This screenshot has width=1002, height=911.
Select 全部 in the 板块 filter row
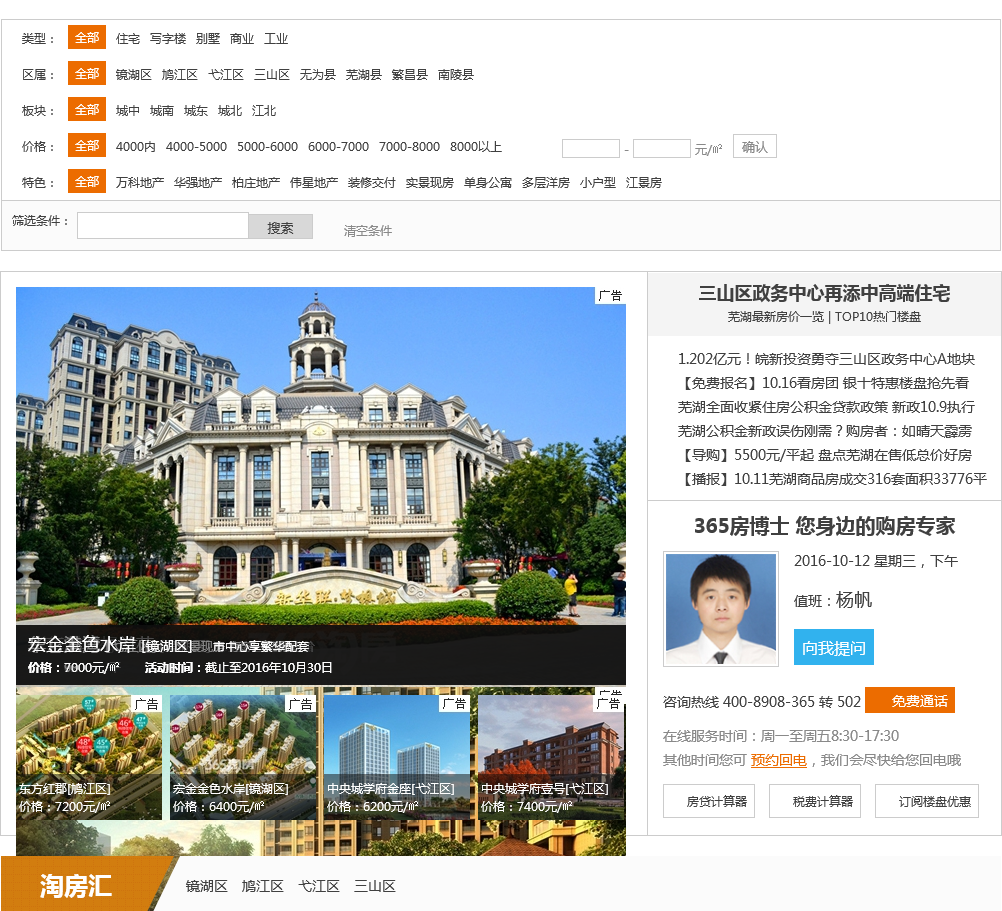[x=87, y=109]
